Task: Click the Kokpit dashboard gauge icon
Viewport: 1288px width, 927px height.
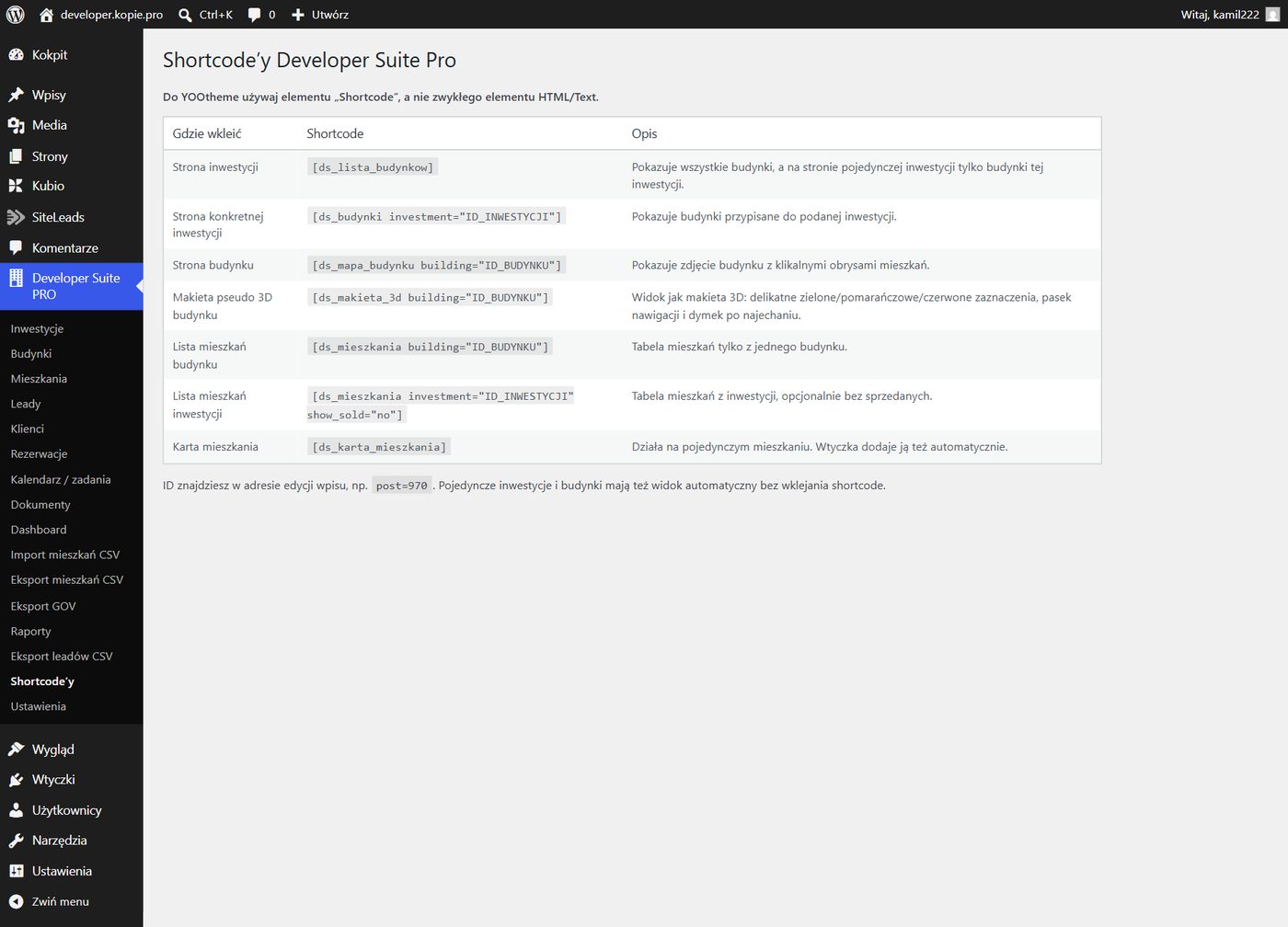Action: pyautogui.click(x=16, y=55)
